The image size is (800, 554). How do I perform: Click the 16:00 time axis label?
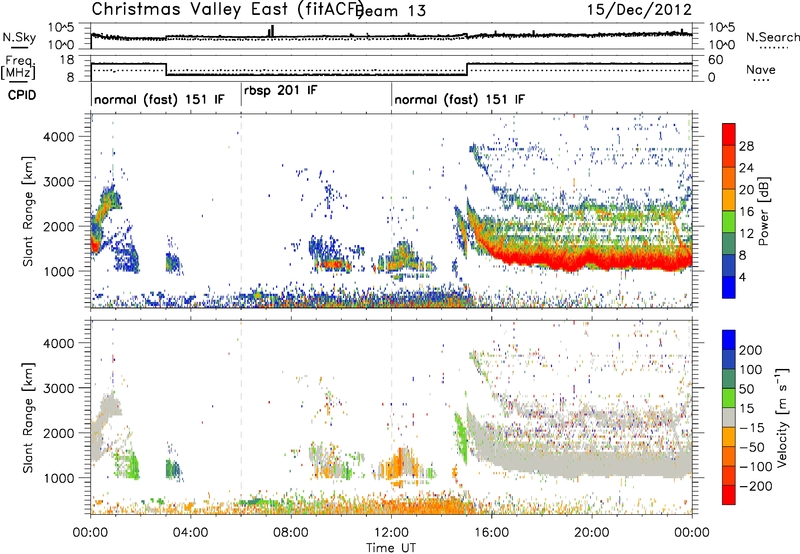[491, 533]
